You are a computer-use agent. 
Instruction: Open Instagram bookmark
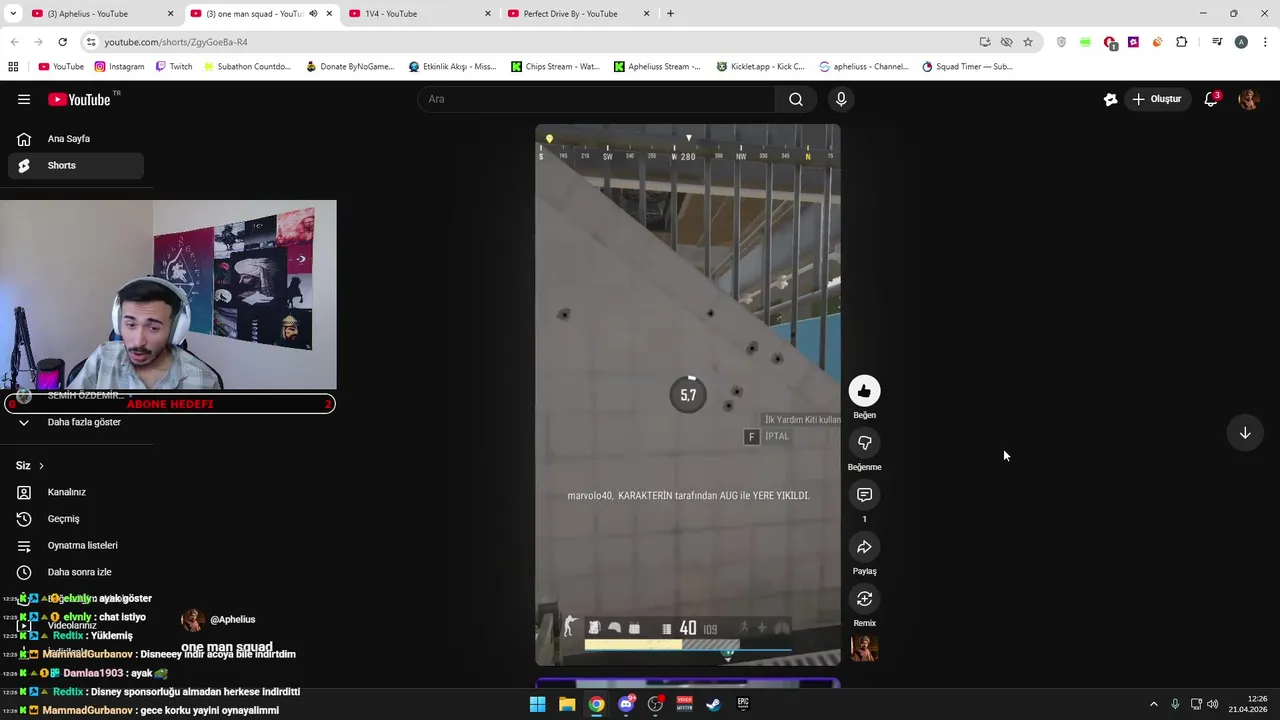pyautogui.click(x=119, y=67)
